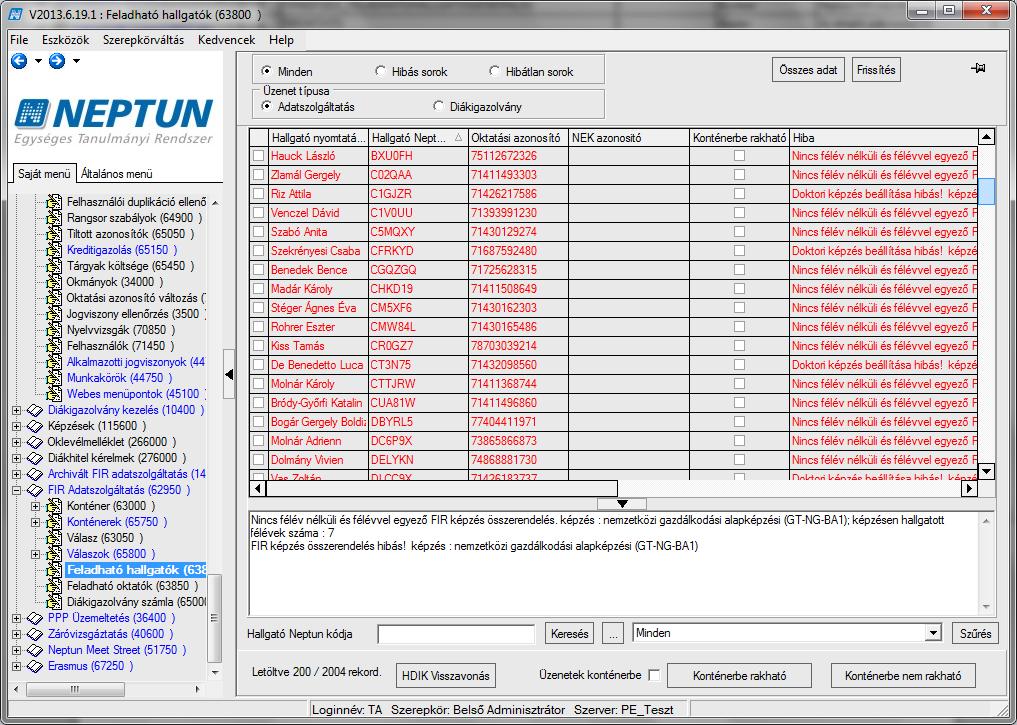Open the Minden filter combo box

tap(933, 633)
